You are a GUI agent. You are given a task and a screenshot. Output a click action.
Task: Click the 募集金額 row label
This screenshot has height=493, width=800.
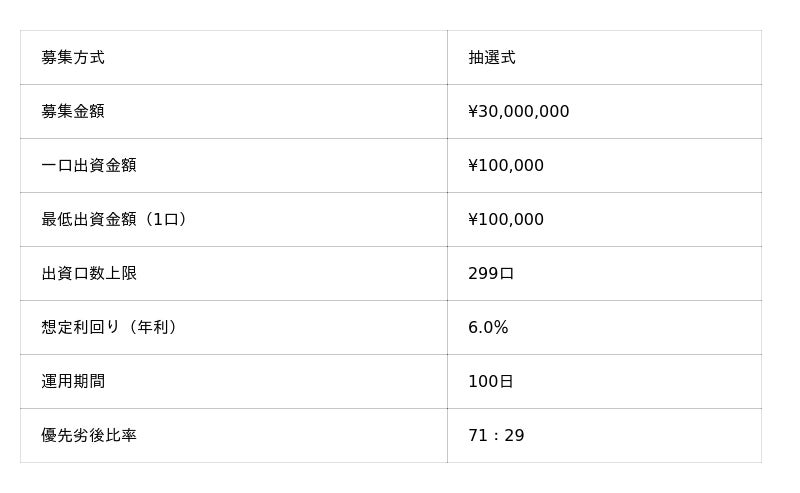73,112
